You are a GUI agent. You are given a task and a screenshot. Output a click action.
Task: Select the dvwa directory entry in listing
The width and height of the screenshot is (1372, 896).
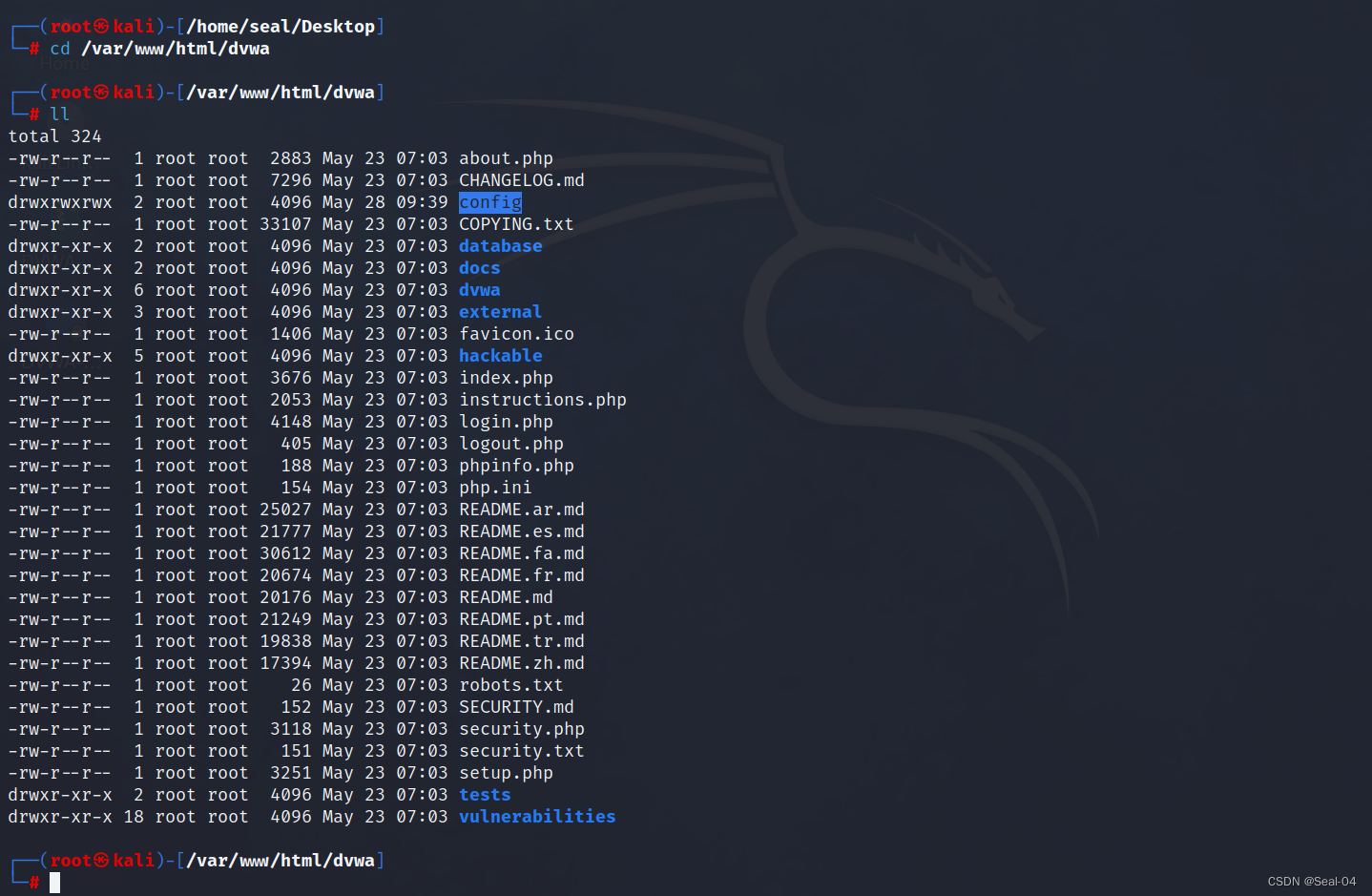(479, 290)
